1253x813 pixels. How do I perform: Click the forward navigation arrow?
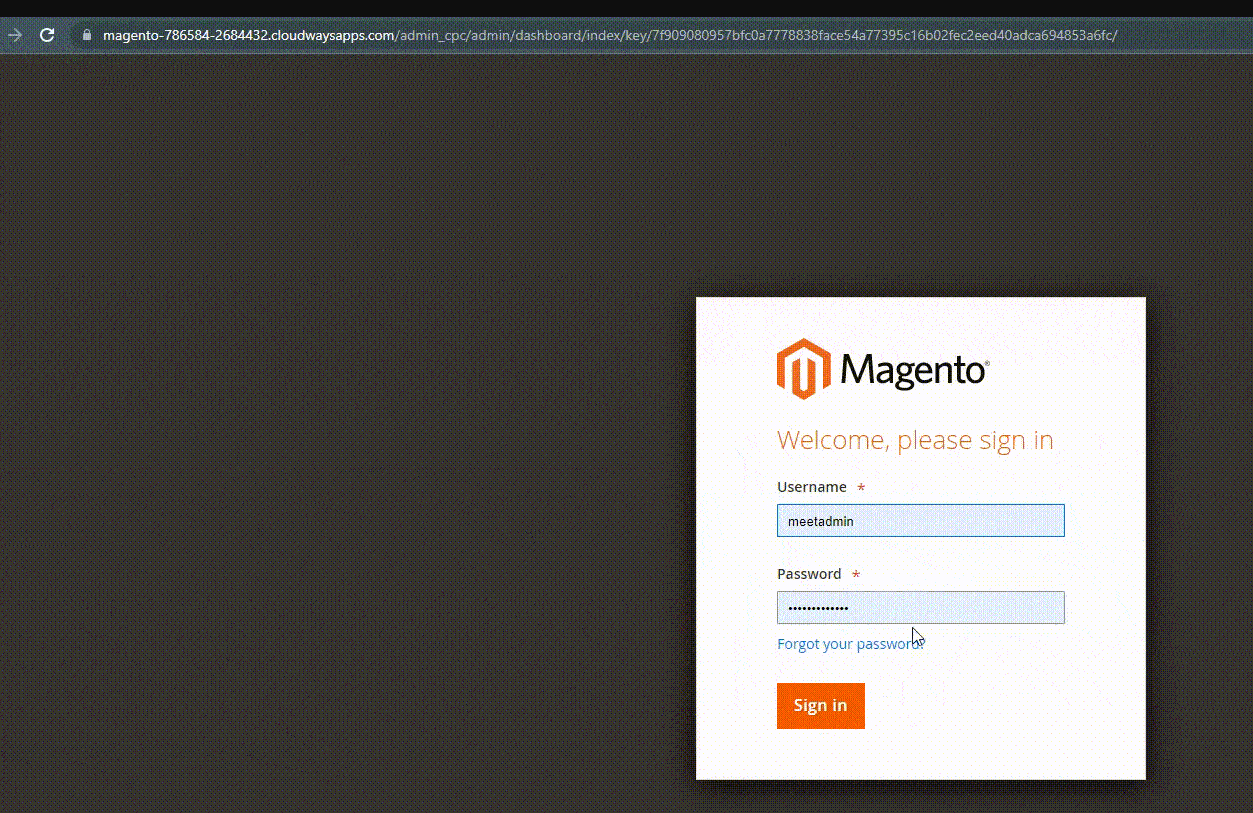tap(14, 34)
